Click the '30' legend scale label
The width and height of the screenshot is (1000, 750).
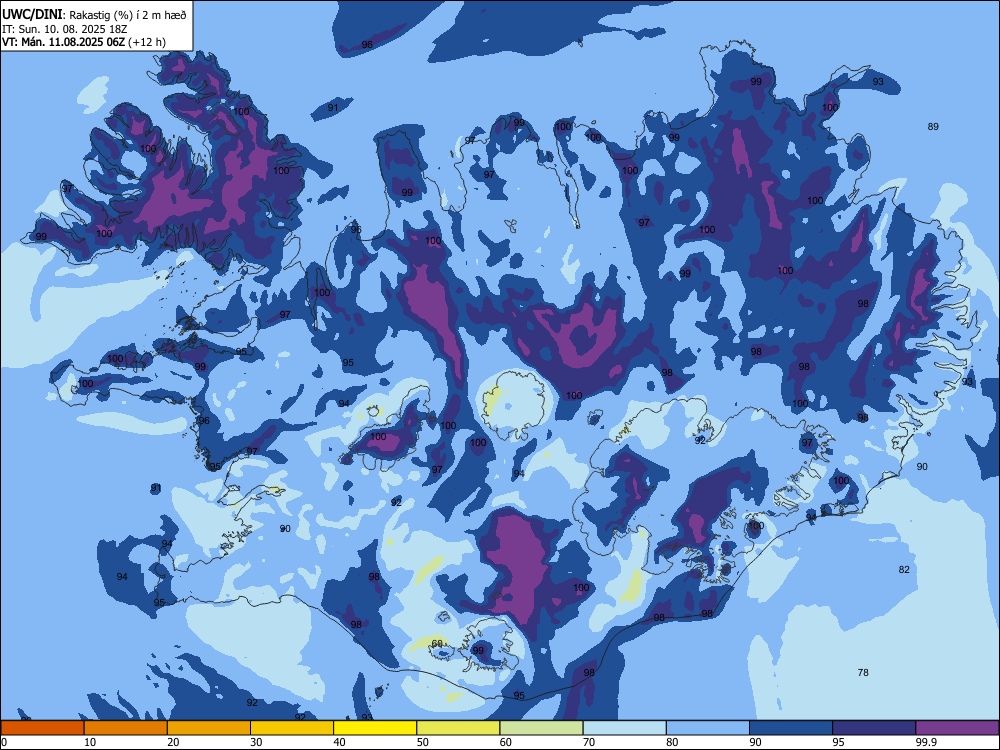pos(256,742)
